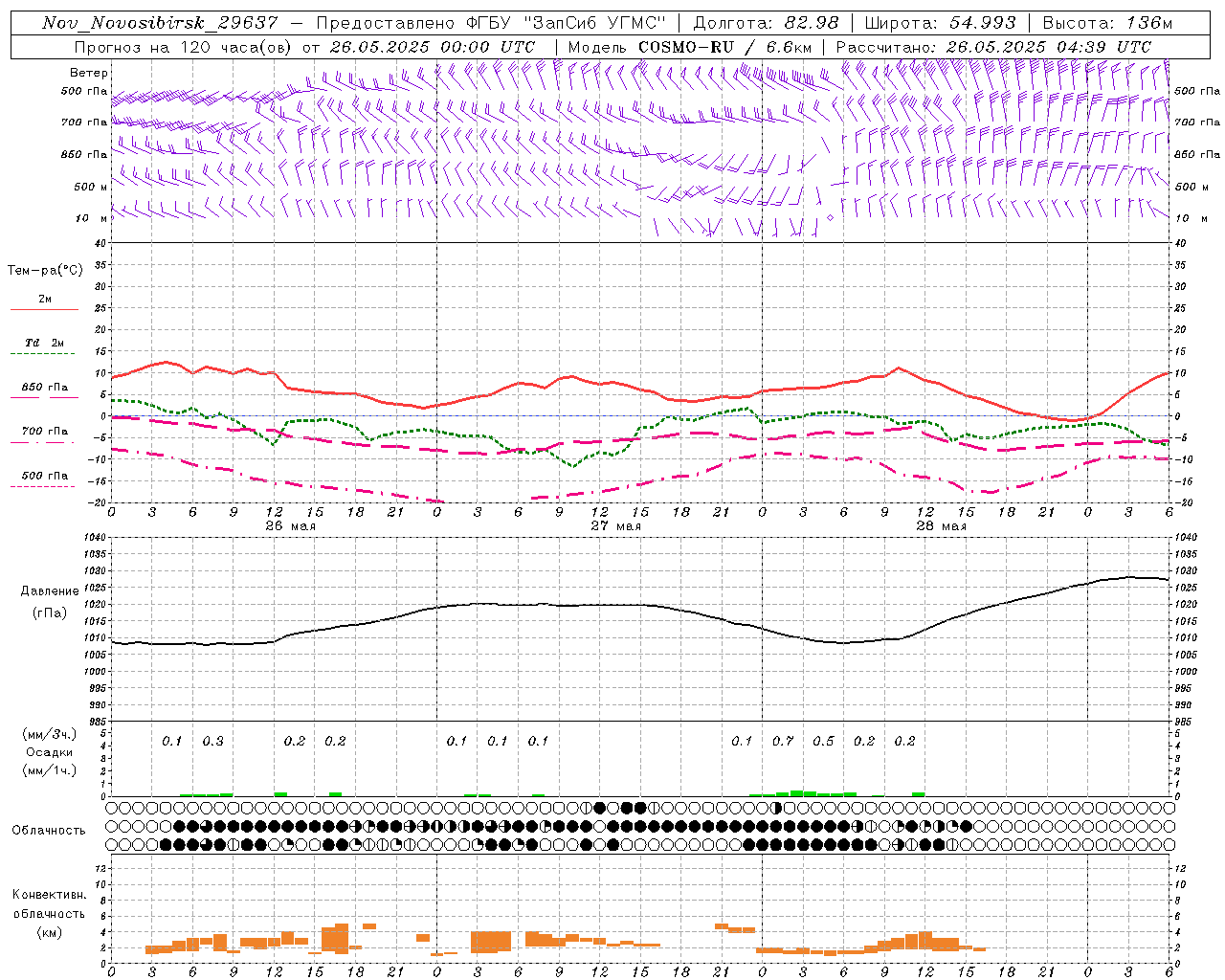Click the (мм/3ч.) precipitation unit label
Image resolution: width=1225 pixels, height=980 pixels.
[50, 734]
